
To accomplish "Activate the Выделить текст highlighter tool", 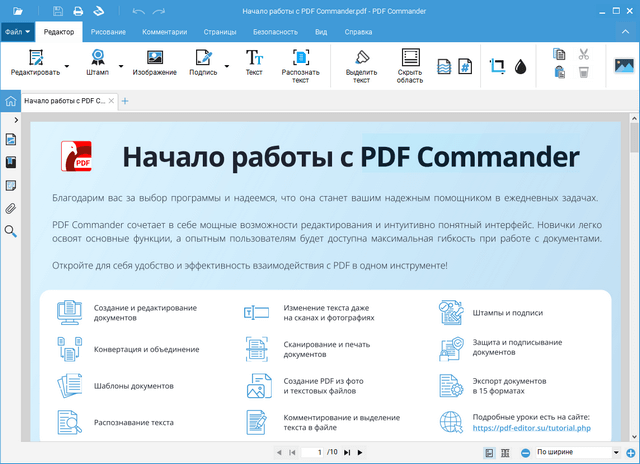I will 361,65.
